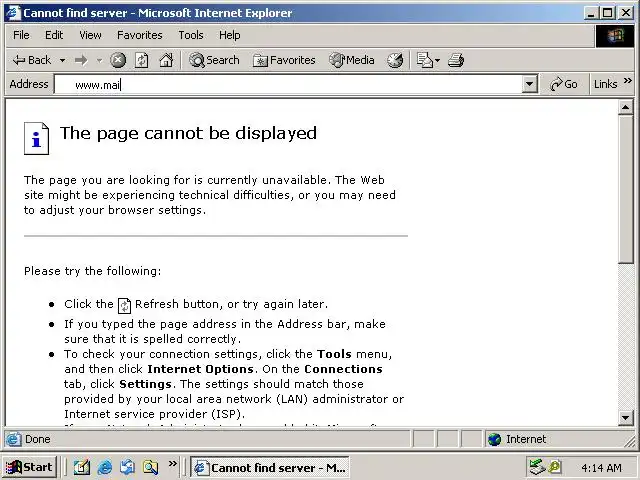
Task: Click the search folder quick launch icon
Action: pyautogui.click(x=150, y=467)
